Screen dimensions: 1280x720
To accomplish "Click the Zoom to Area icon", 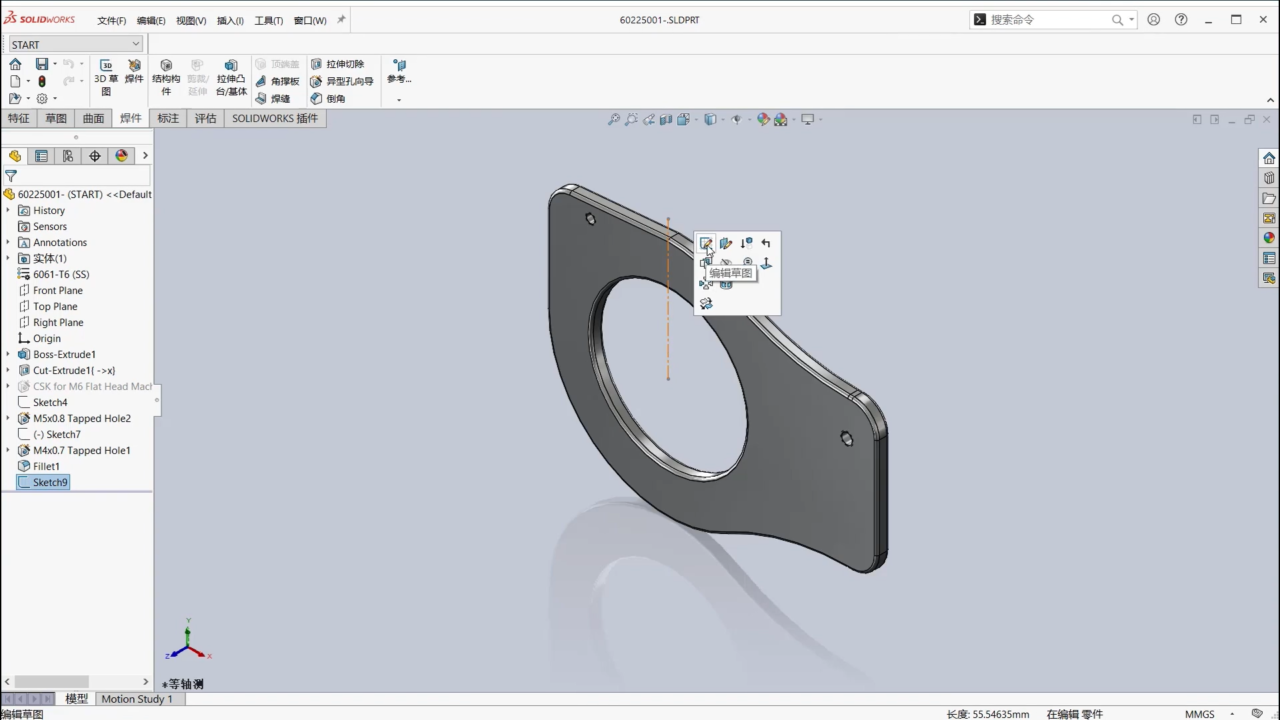I will (x=631, y=119).
